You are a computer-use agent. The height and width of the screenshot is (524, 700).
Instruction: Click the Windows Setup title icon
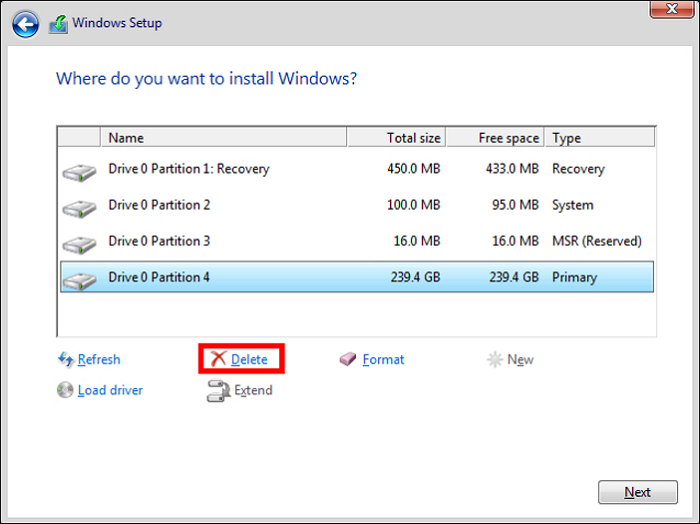coord(58,24)
